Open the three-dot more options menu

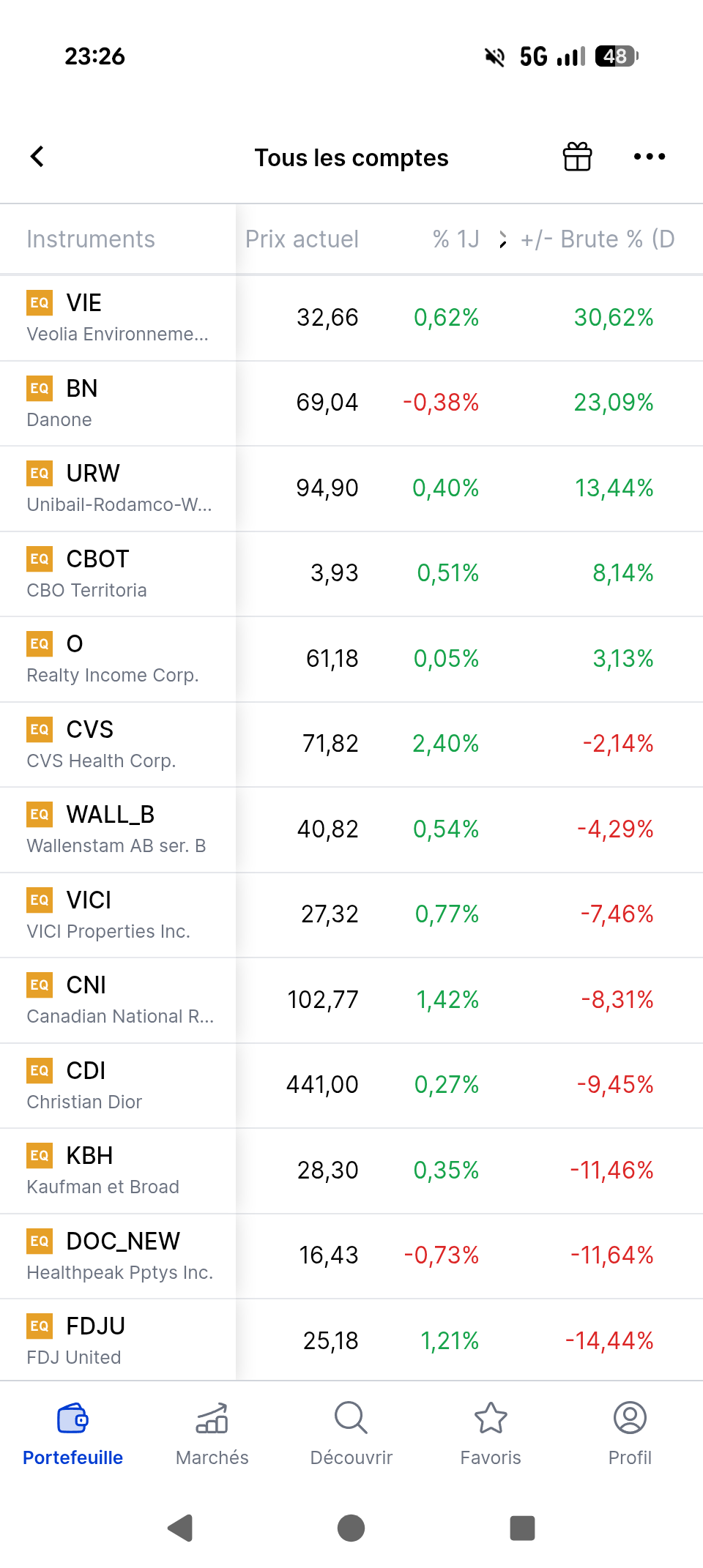(650, 157)
